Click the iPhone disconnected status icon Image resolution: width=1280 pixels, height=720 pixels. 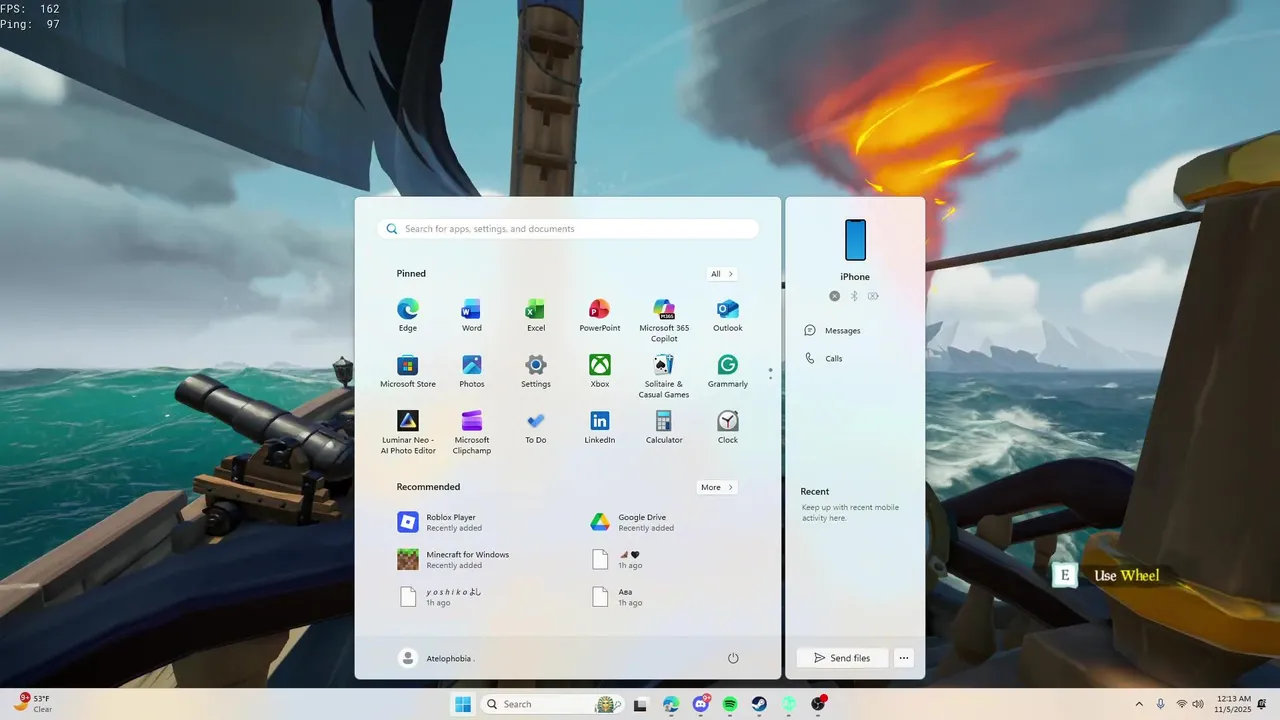[x=835, y=296]
